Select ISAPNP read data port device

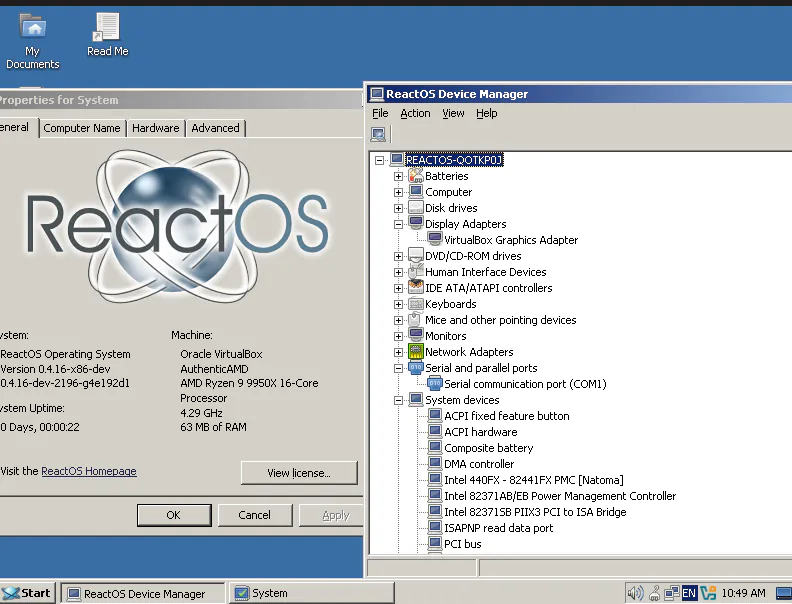coord(499,528)
